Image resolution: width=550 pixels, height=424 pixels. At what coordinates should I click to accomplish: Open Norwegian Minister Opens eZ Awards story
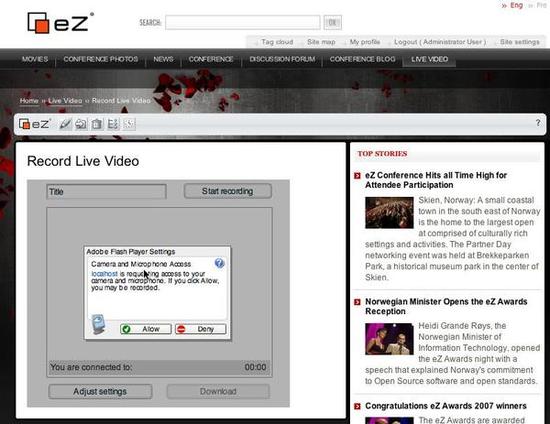click(x=446, y=306)
